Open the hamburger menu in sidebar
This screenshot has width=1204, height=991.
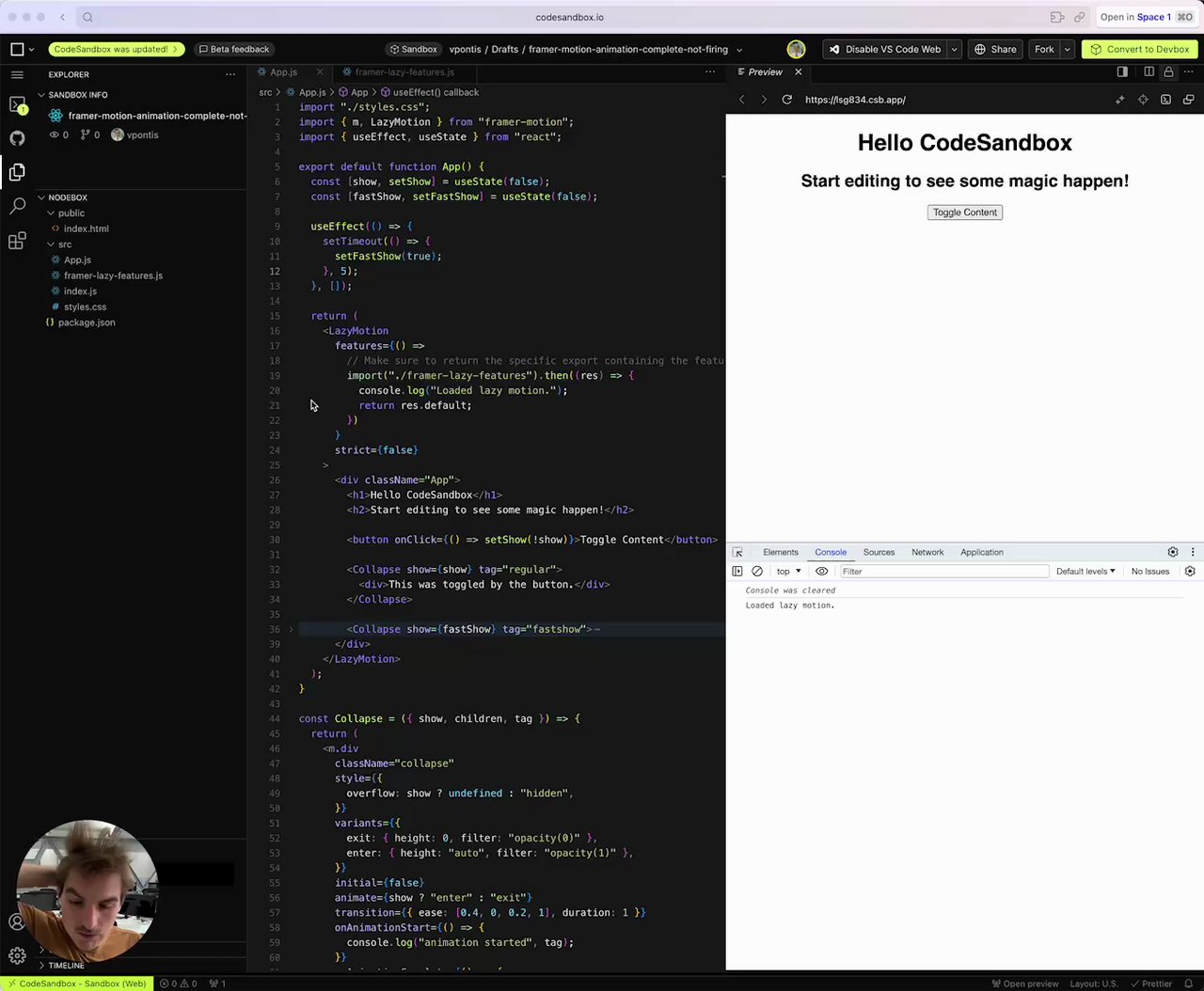[x=17, y=74]
